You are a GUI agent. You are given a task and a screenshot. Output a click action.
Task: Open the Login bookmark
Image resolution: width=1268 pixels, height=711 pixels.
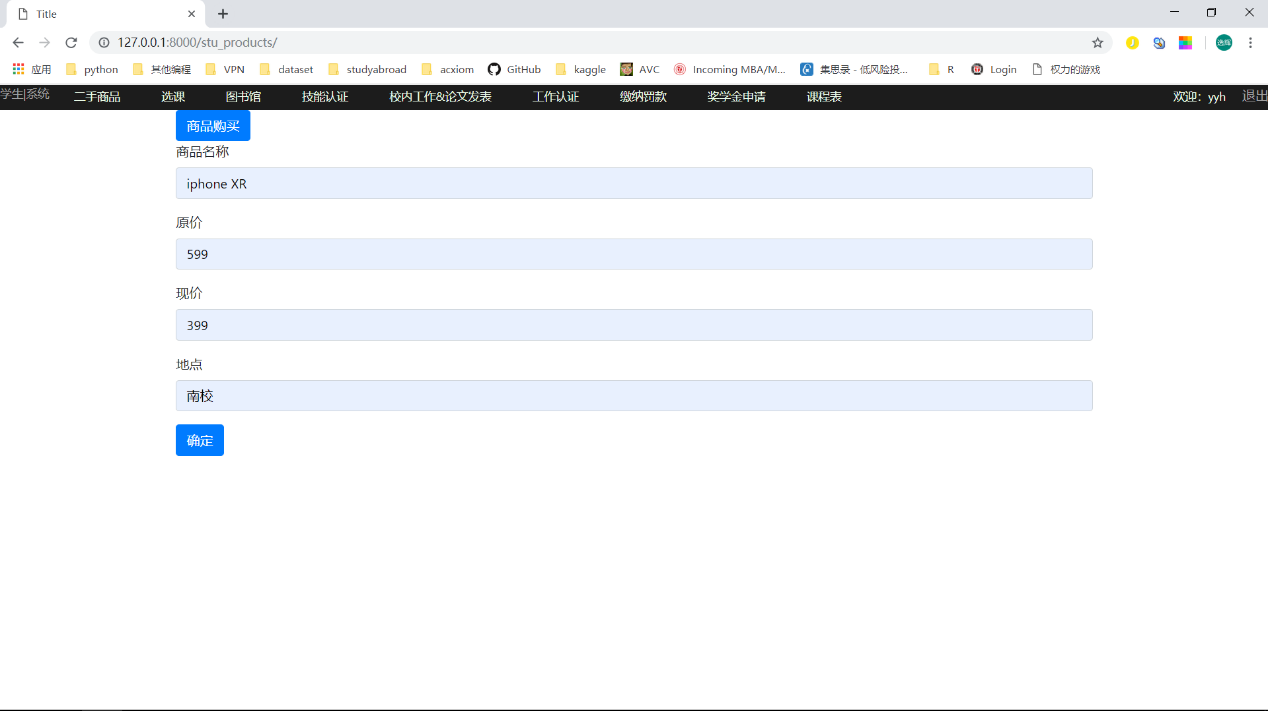[994, 69]
